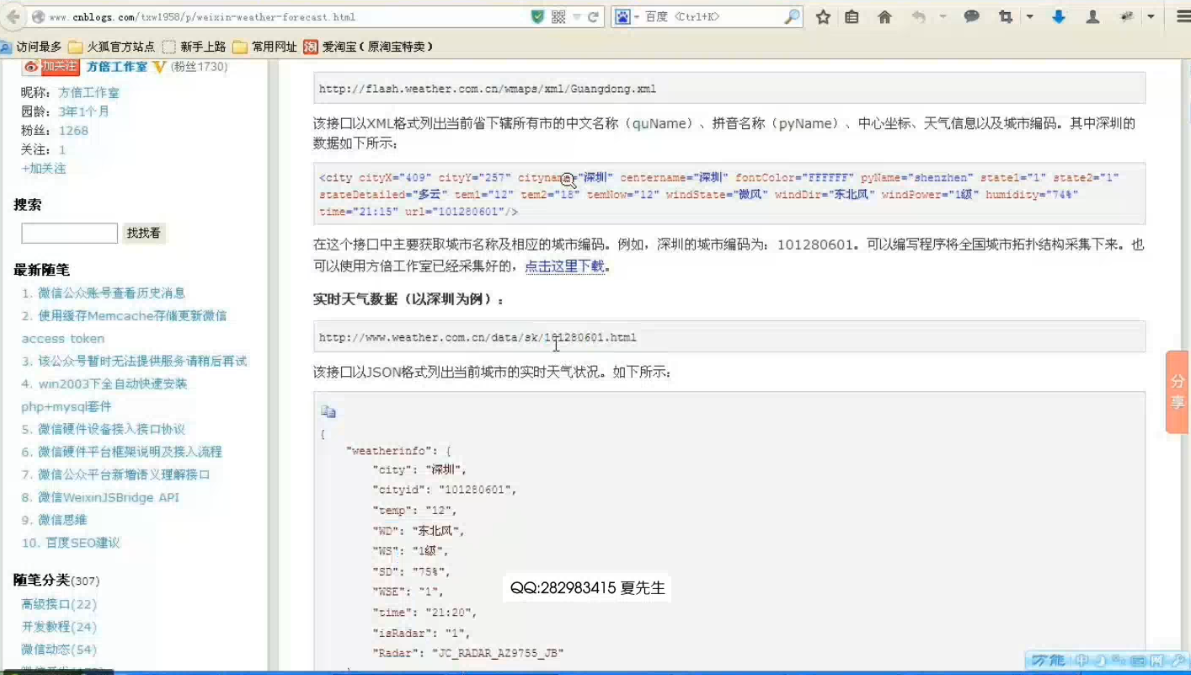This screenshot has height=675, width=1191.
Task: Open the 点击这里下载 download link
Action: pos(564,266)
